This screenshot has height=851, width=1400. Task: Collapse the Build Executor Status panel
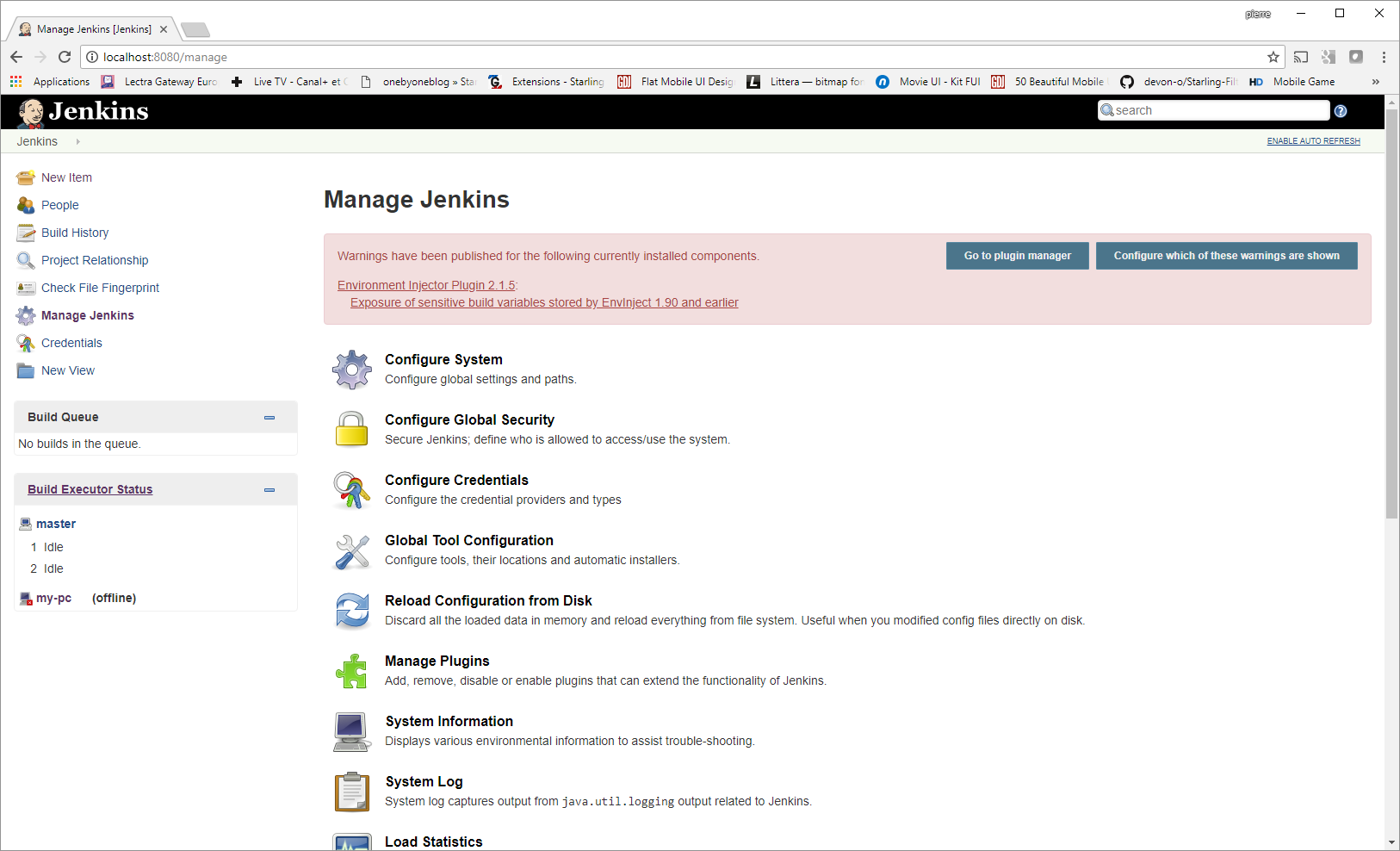269,490
